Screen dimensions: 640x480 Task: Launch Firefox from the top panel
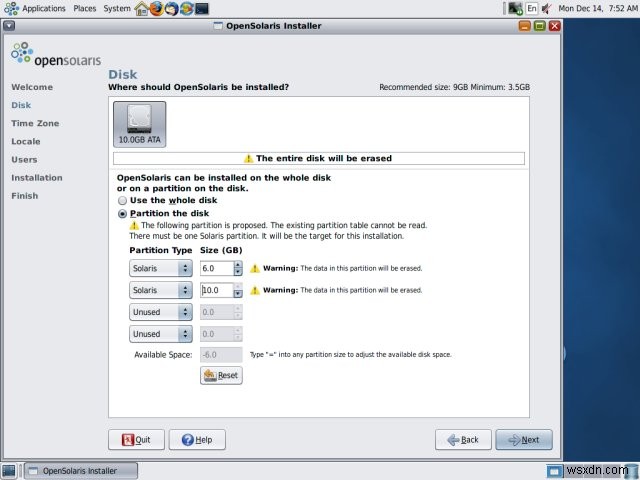point(157,9)
